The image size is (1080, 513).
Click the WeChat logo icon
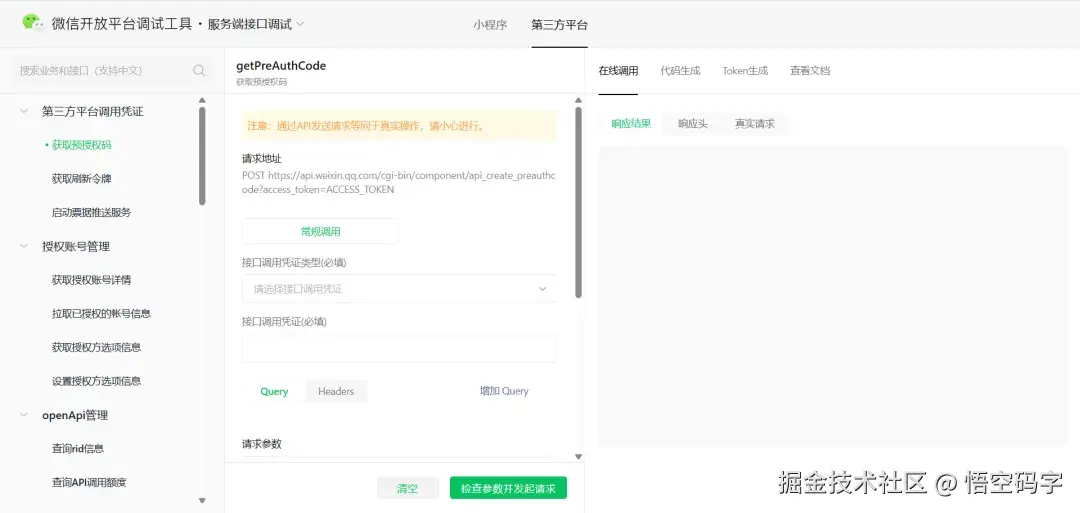pyautogui.click(x=32, y=23)
